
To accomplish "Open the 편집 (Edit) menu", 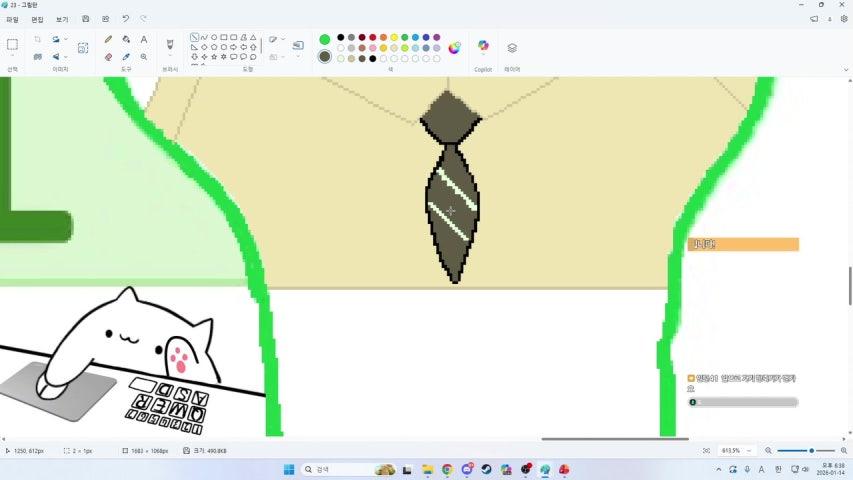I will (x=37, y=20).
